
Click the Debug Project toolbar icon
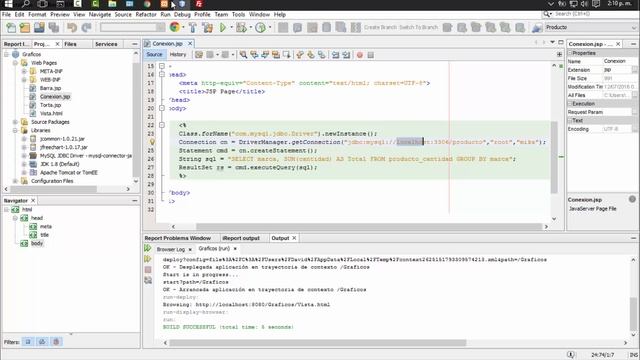point(241,27)
